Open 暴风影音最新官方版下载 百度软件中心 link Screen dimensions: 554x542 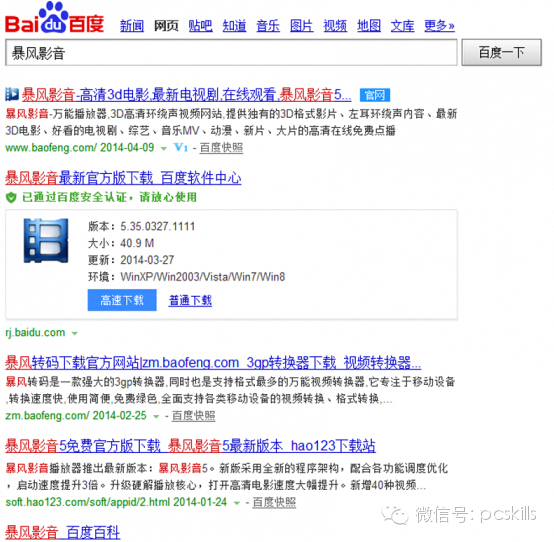click(123, 178)
